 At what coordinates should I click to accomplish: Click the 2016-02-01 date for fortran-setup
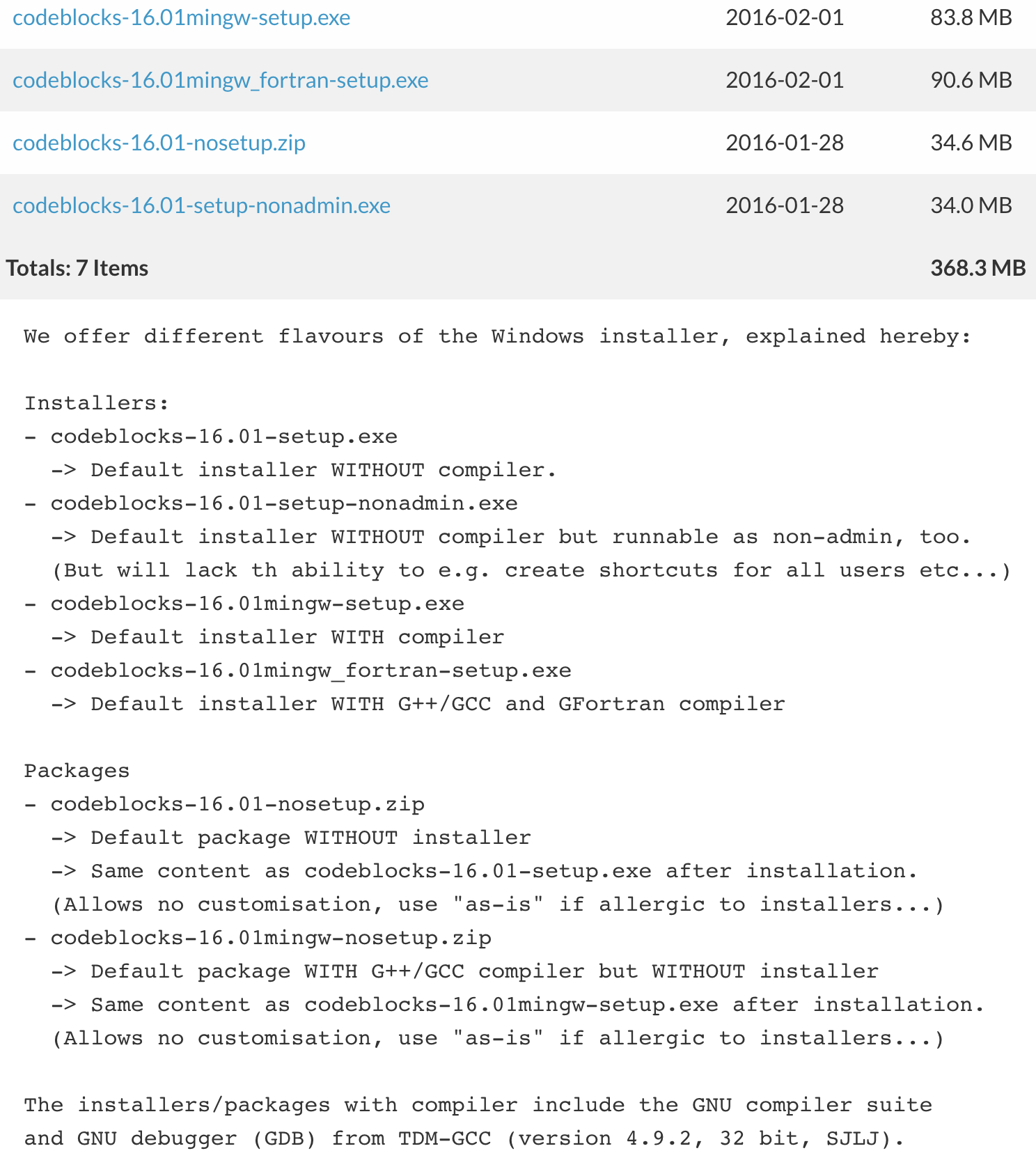(x=784, y=81)
